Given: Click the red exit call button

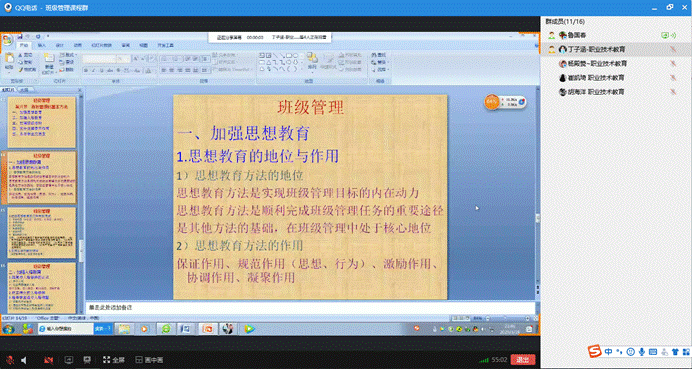Looking at the screenshot, I should coord(523,360).
